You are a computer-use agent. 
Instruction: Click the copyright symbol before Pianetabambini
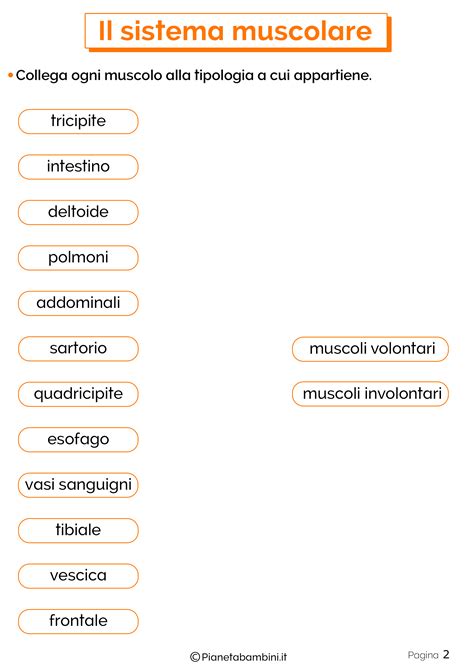pyautogui.click(x=195, y=657)
